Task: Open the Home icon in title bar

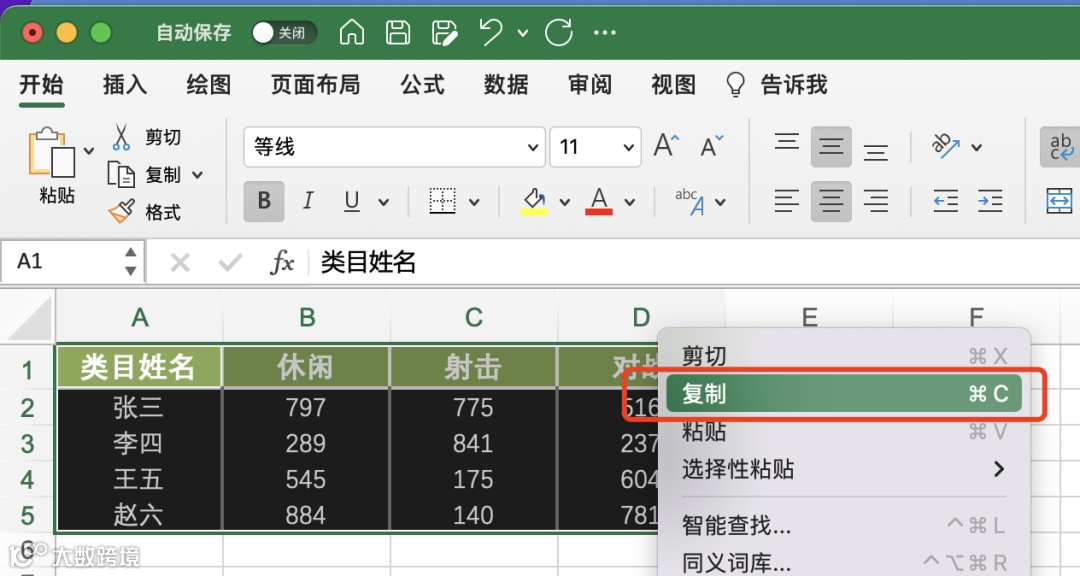Action: (x=352, y=32)
